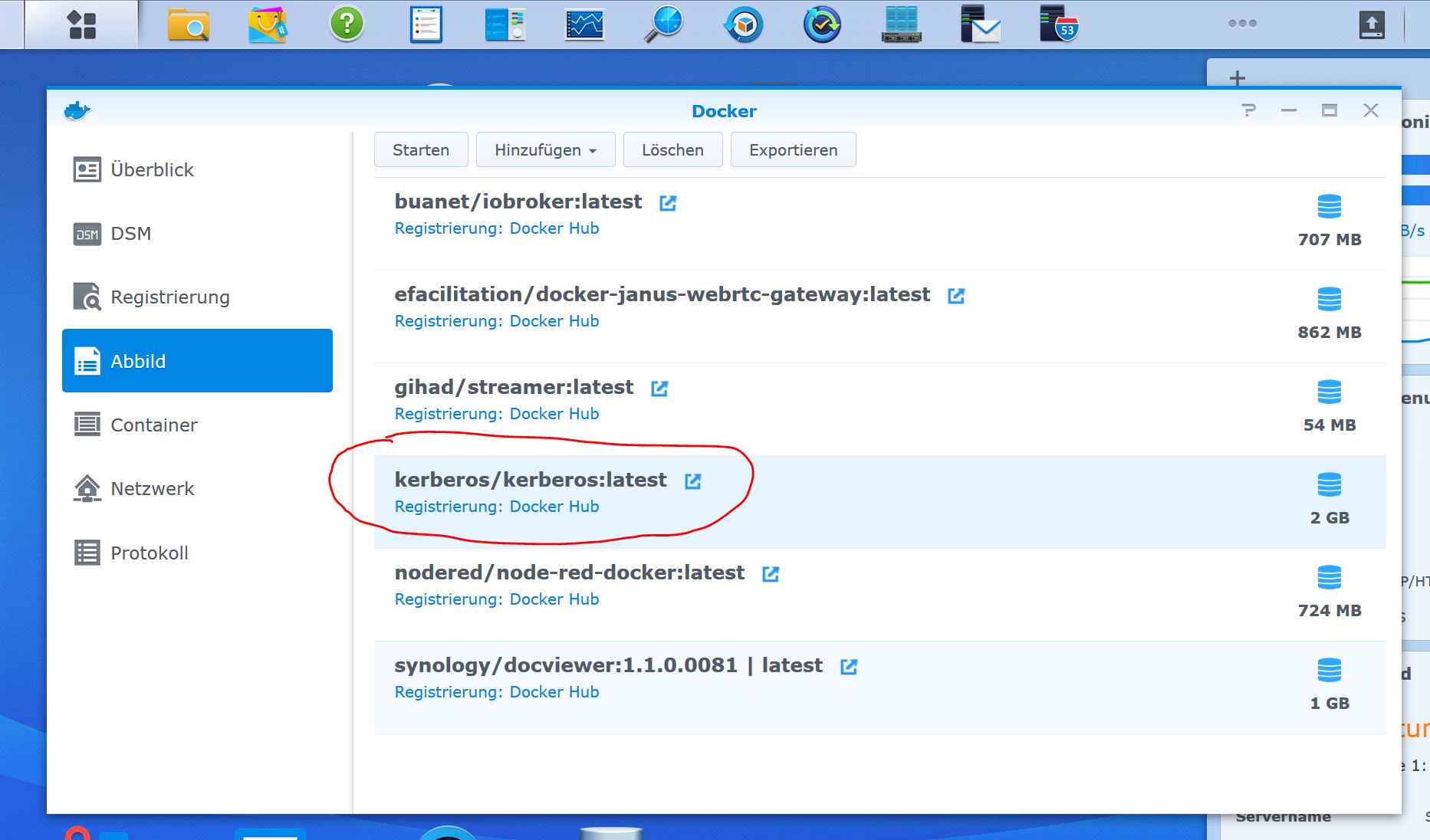Open the server rack storage icon
The height and width of the screenshot is (840, 1430).
tap(901, 25)
